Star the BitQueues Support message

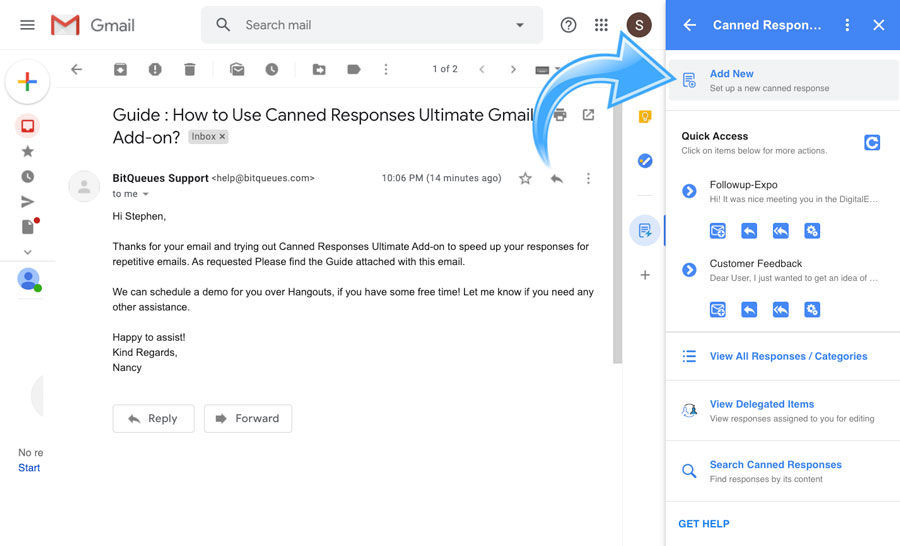[525, 178]
